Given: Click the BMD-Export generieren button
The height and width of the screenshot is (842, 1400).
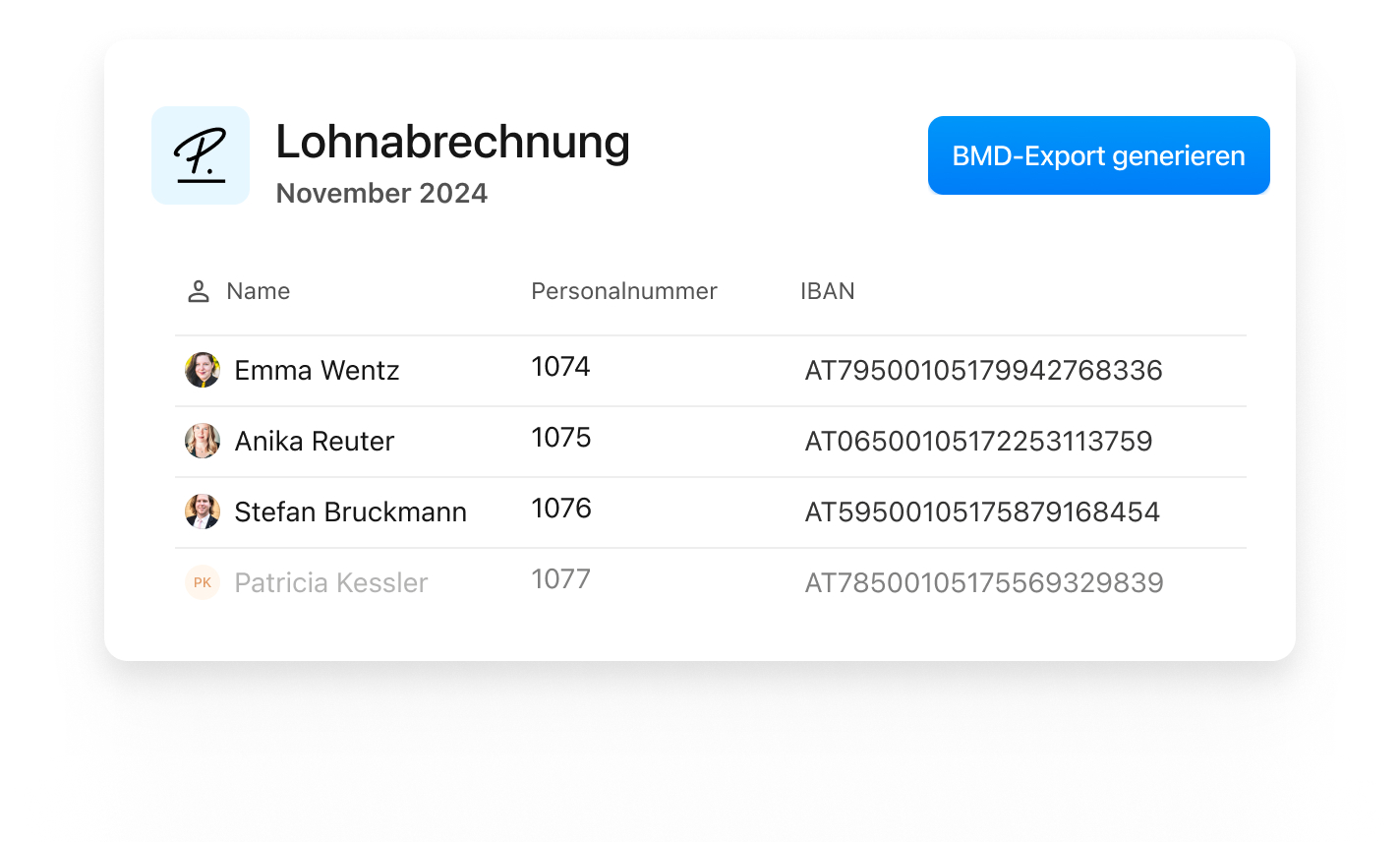Looking at the screenshot, I should point(1098,155).
